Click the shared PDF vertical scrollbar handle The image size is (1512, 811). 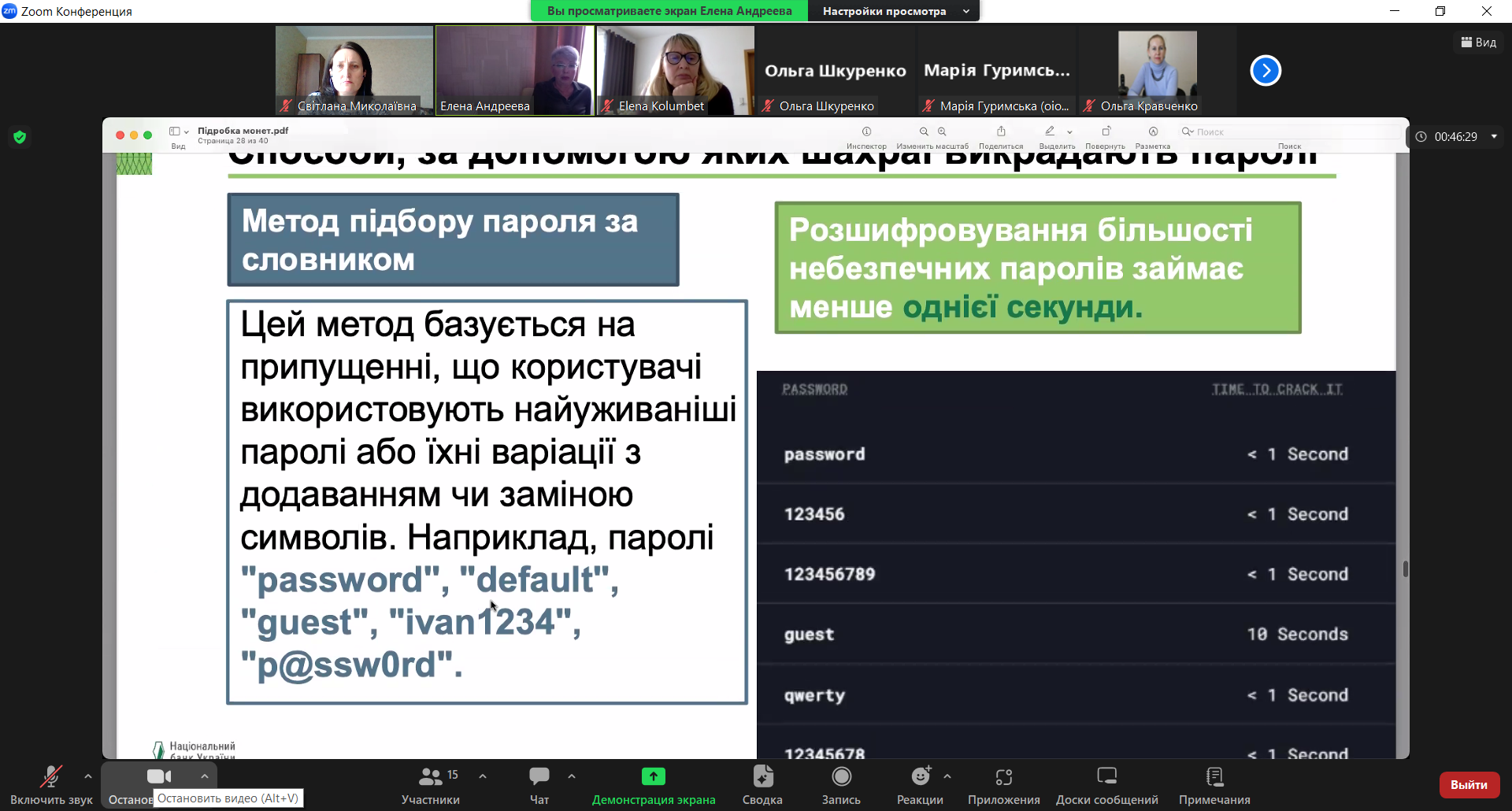point(1406,568)
